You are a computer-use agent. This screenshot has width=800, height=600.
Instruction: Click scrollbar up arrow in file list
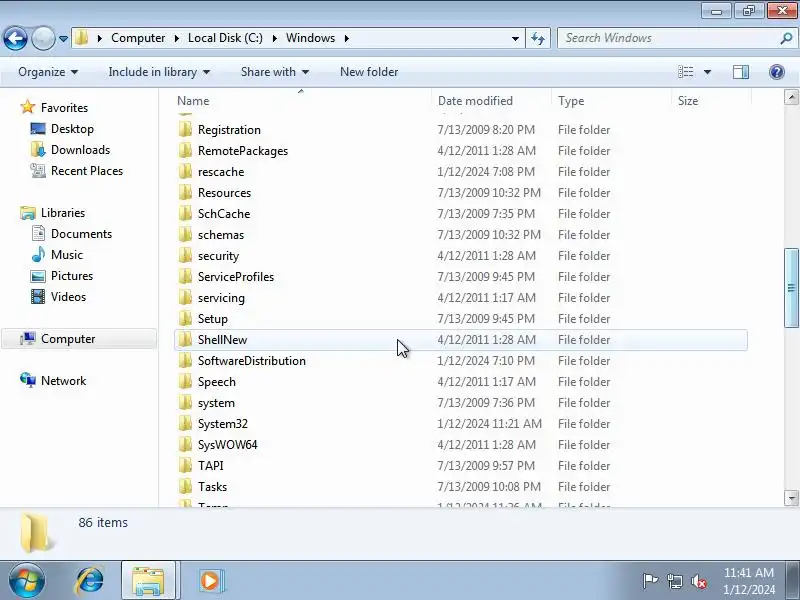(791, 97)
